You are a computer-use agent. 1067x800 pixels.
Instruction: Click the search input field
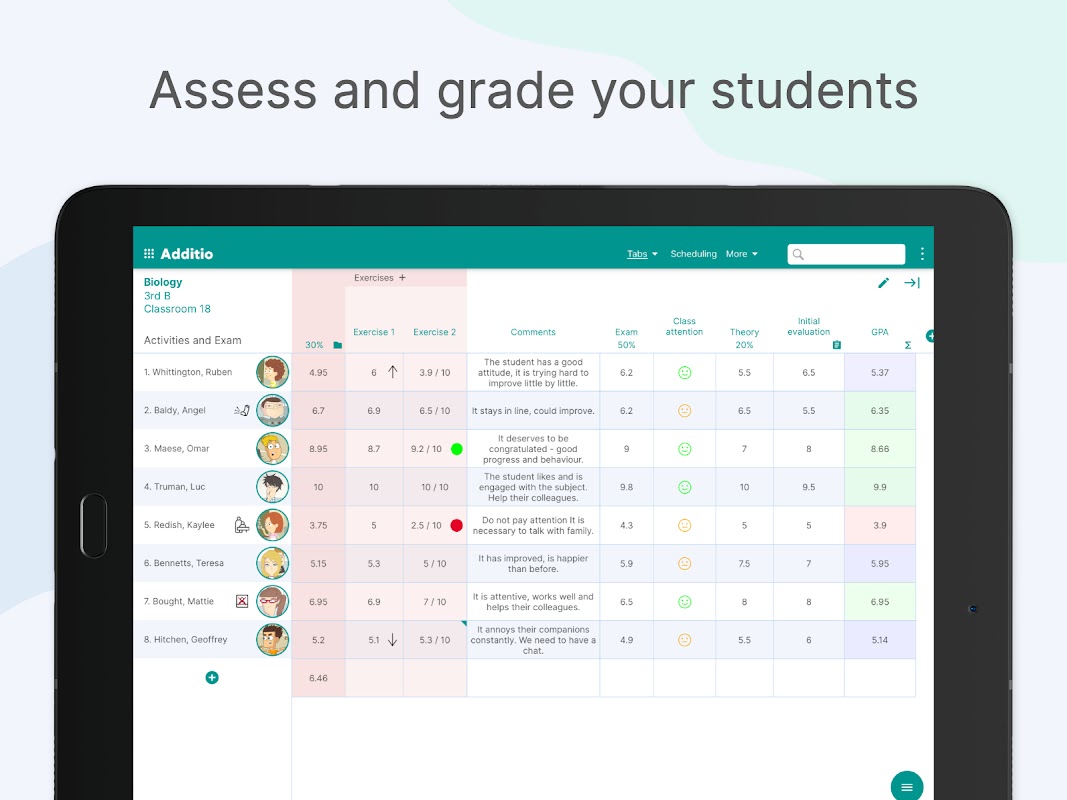(x=846, y=254)
